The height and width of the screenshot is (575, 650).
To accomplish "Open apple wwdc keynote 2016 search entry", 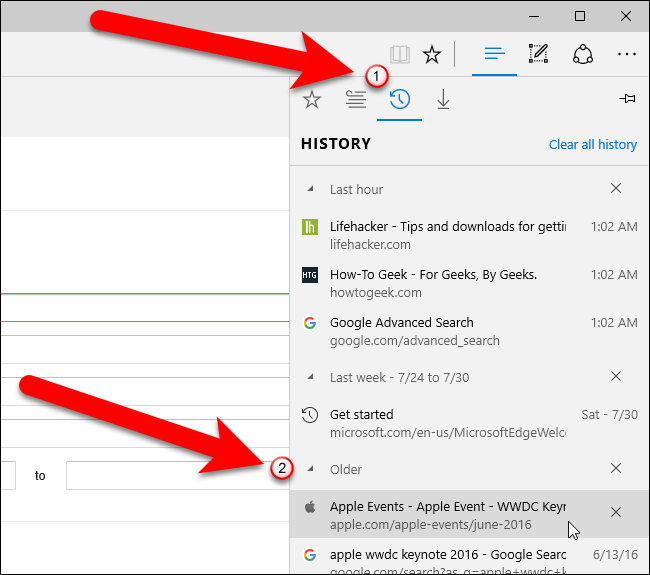I will [469, 557].
